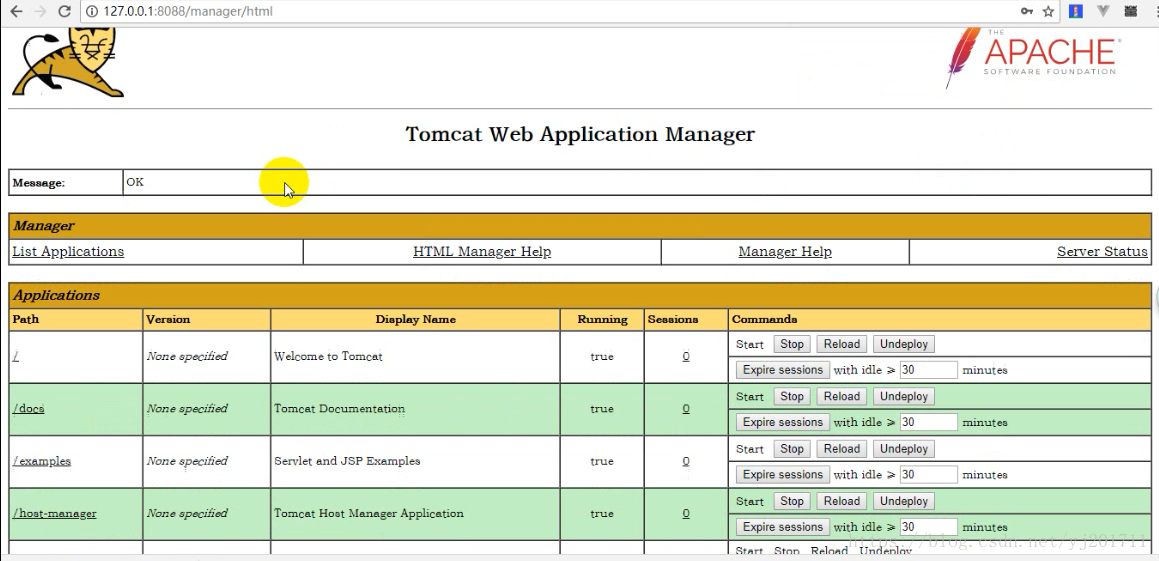Viewport: 1159px width, 561px height.
Task: Open the /host-manager application link
Action: (x=55, y=514)
